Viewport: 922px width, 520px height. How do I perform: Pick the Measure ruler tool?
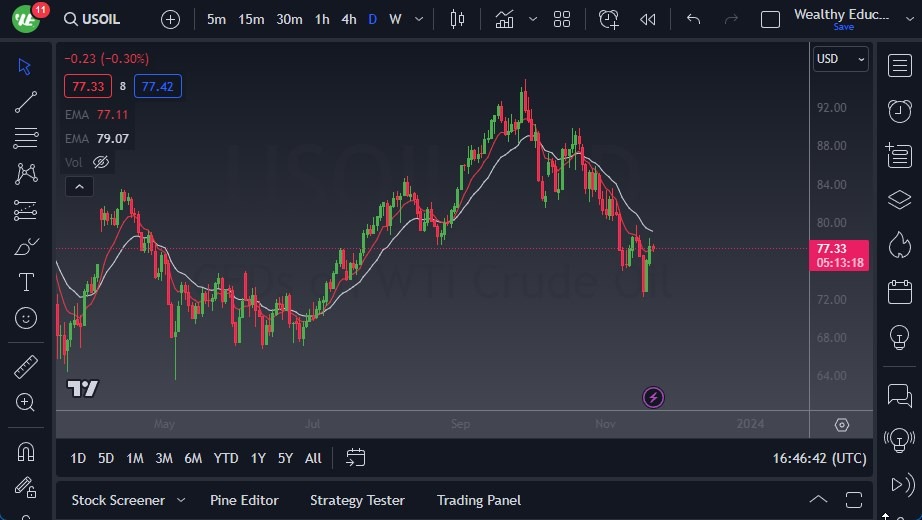(26, 367)
